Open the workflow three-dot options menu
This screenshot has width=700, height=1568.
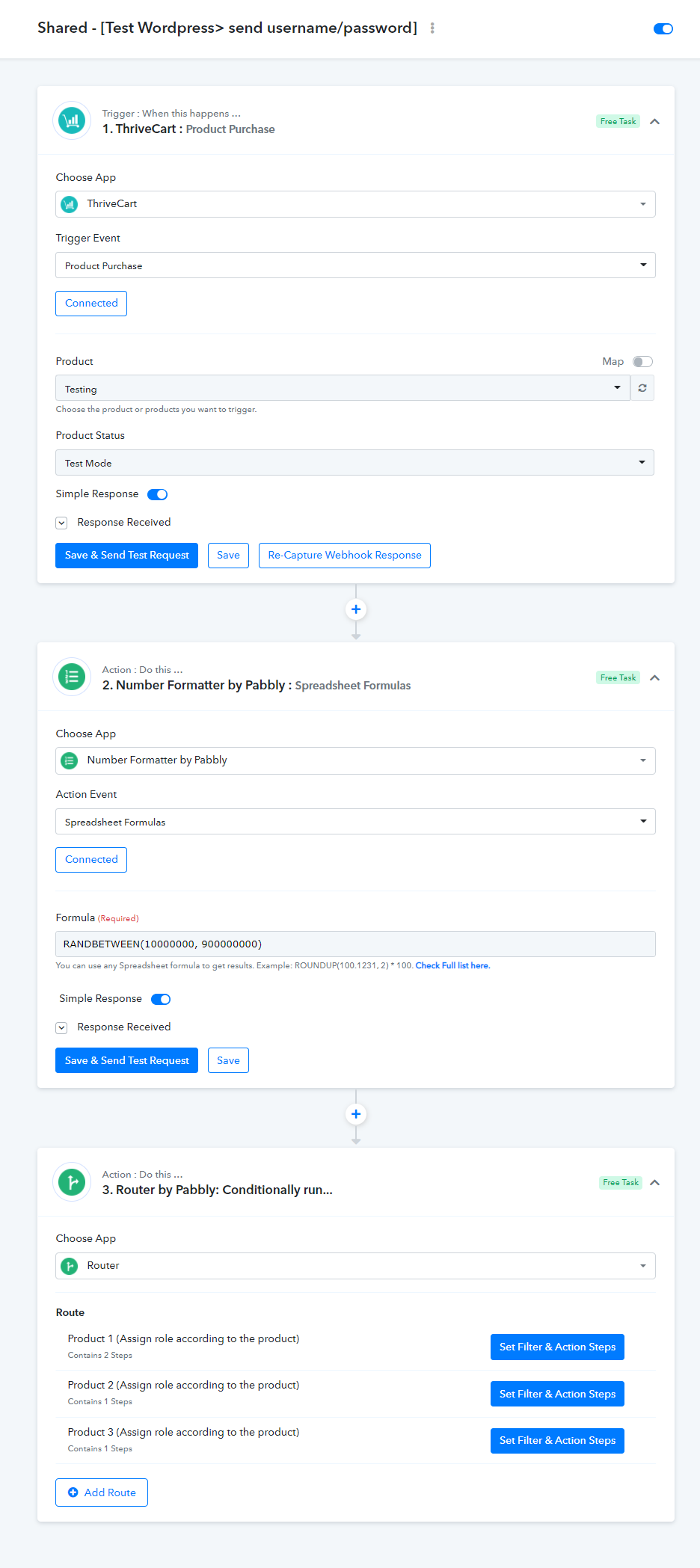pyautogui.click(x=432, y=28)
